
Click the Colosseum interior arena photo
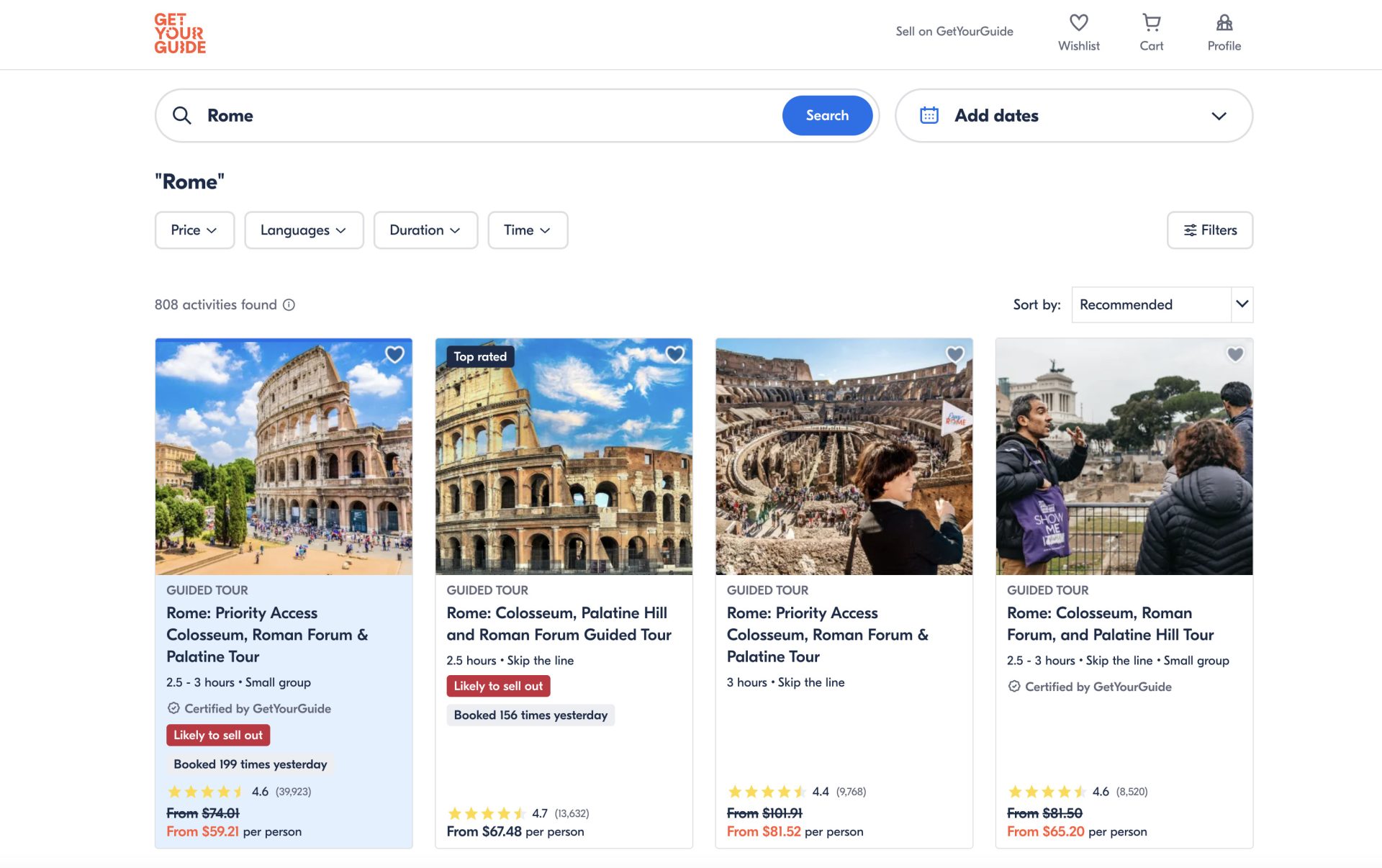point(844,456)
